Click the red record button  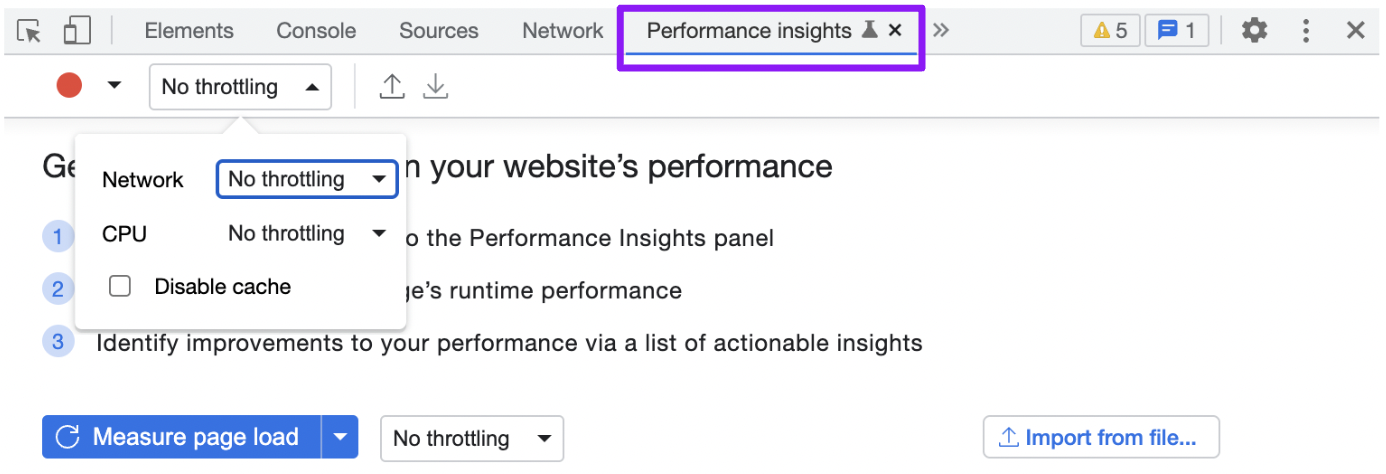point(69,86)
